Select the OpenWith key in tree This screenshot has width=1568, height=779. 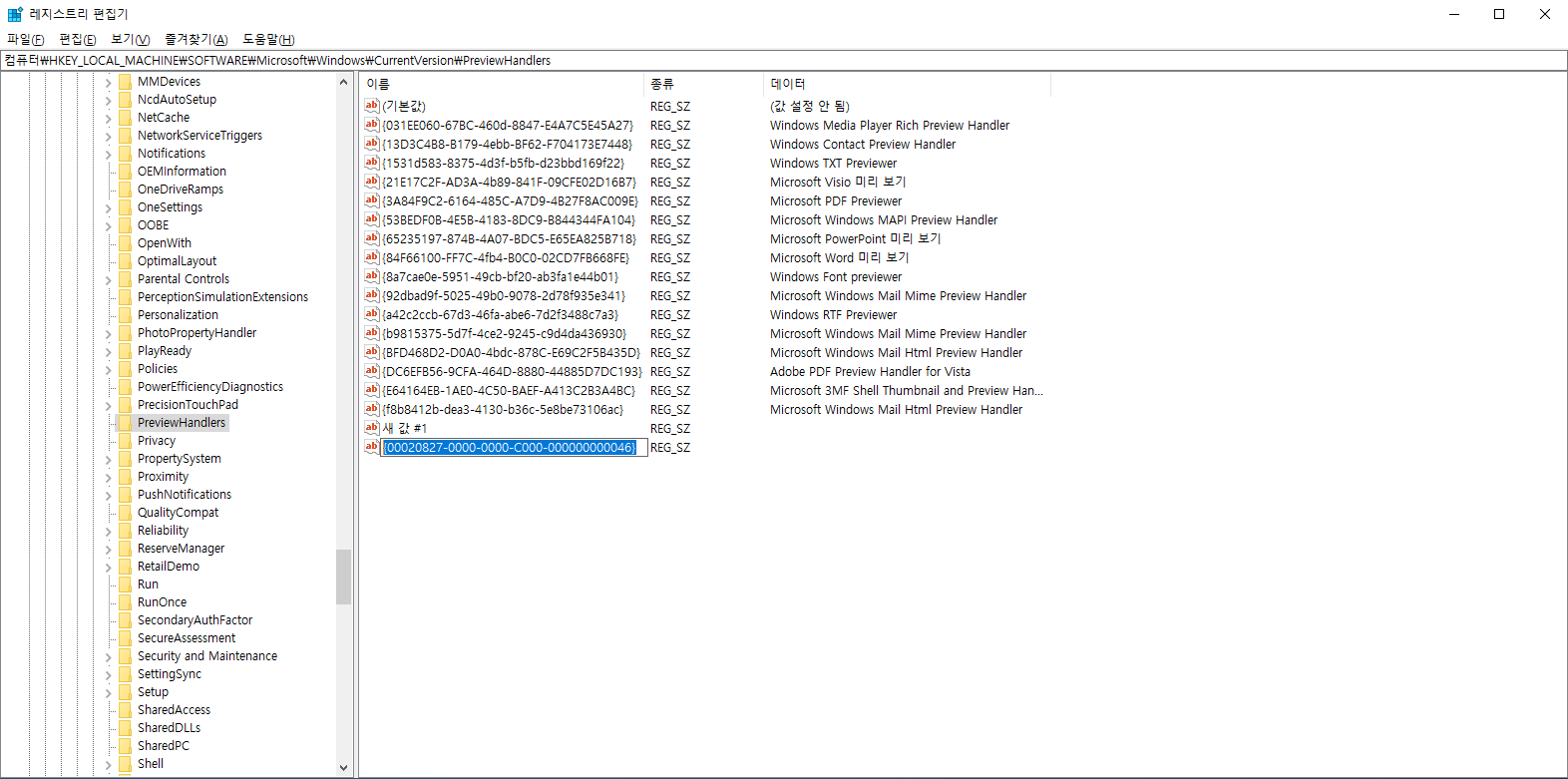coord(165,243)
